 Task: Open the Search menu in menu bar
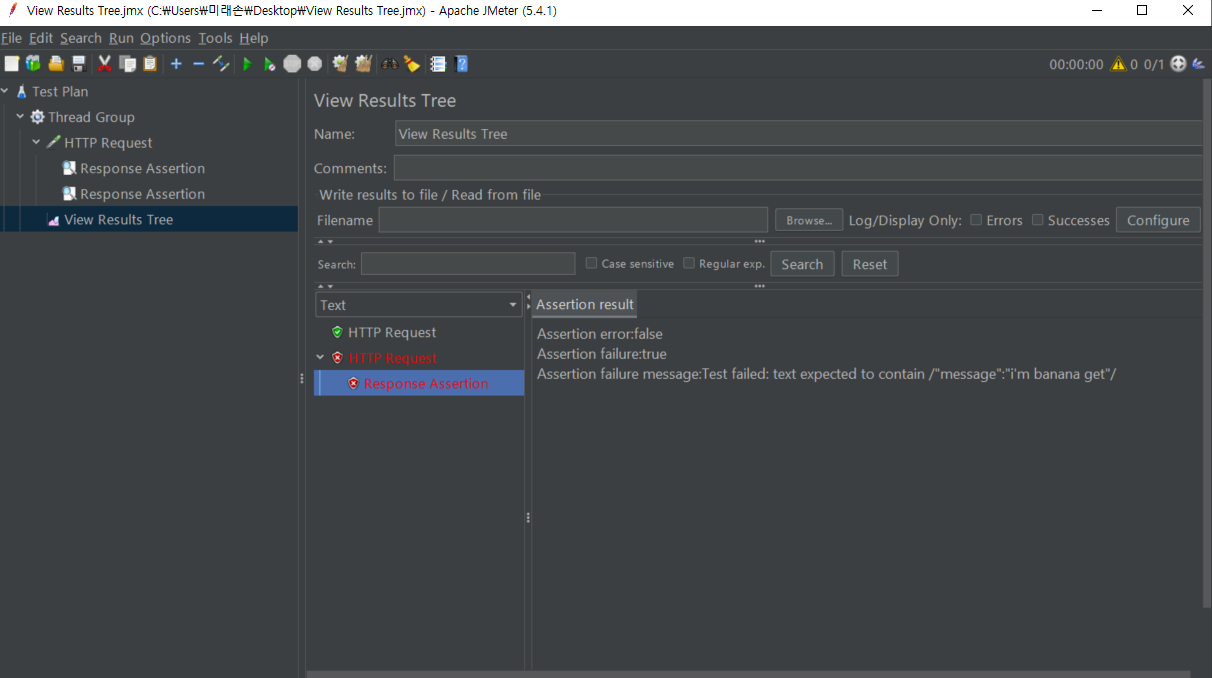pos(81,38)
